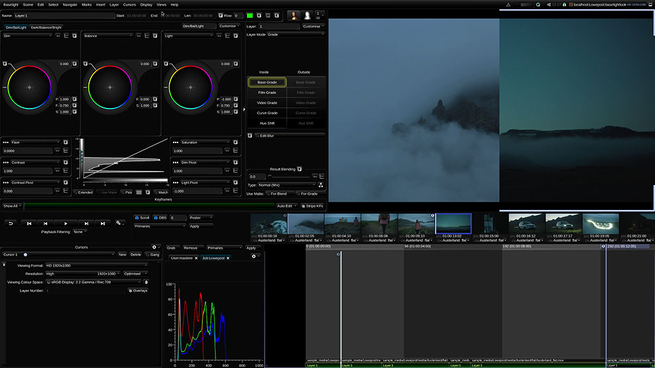This screenshot has width=655, height=368.
Task: Click the keyframe graph icon for Contrast
Action: click(x=66, y=171)
